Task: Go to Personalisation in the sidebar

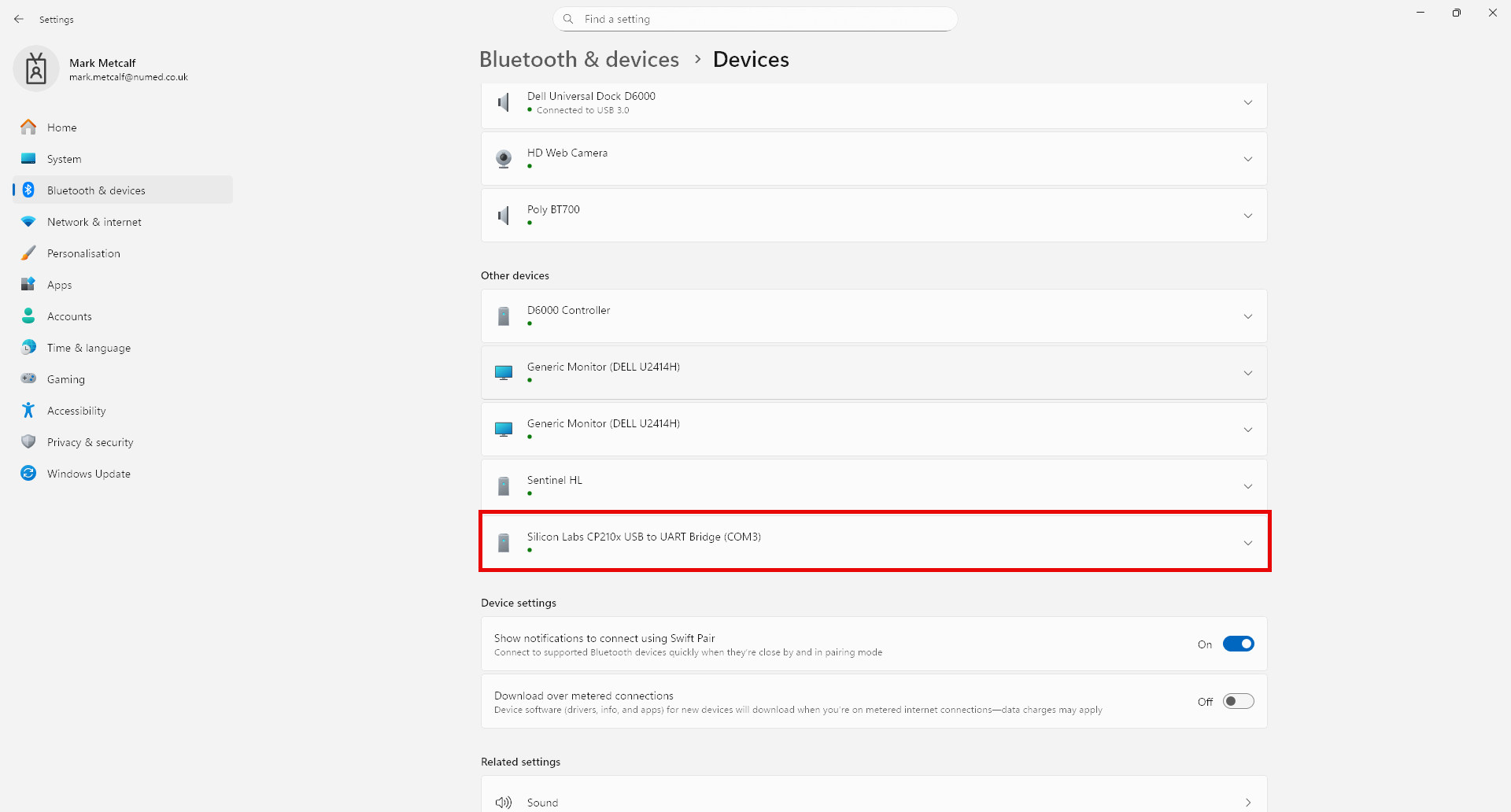Action: tap(83, 253)
